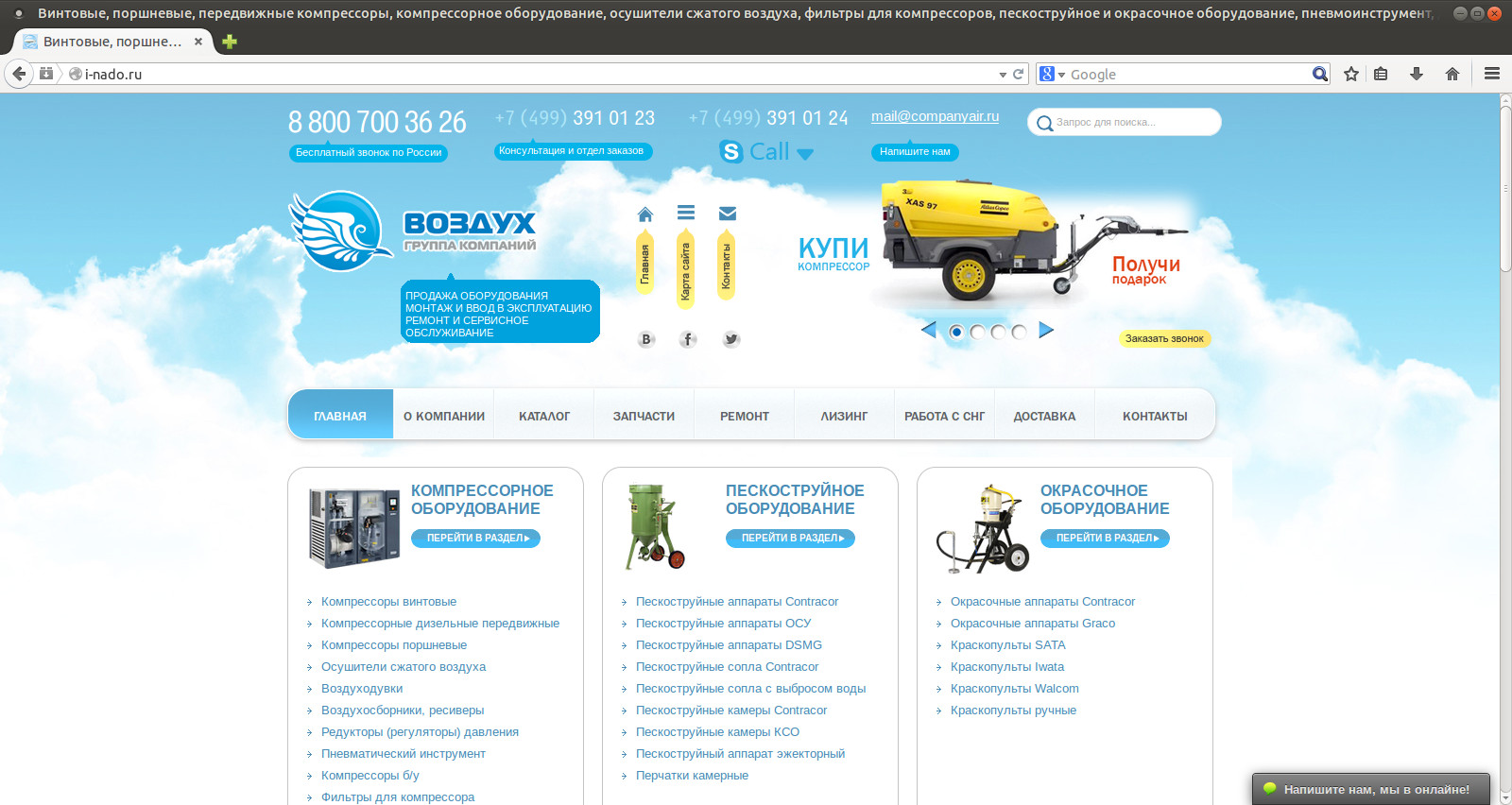The image size is (1512, 805).
Task: Advance banner with next slide arrow
Action: coord(1046,330)
